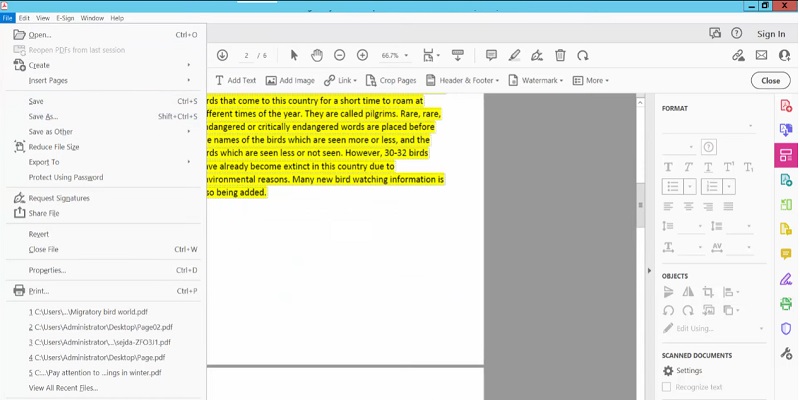This screenshot has width=800, height=400.
Task: Open scanned documents Settings gear
Action: [668, 371]
